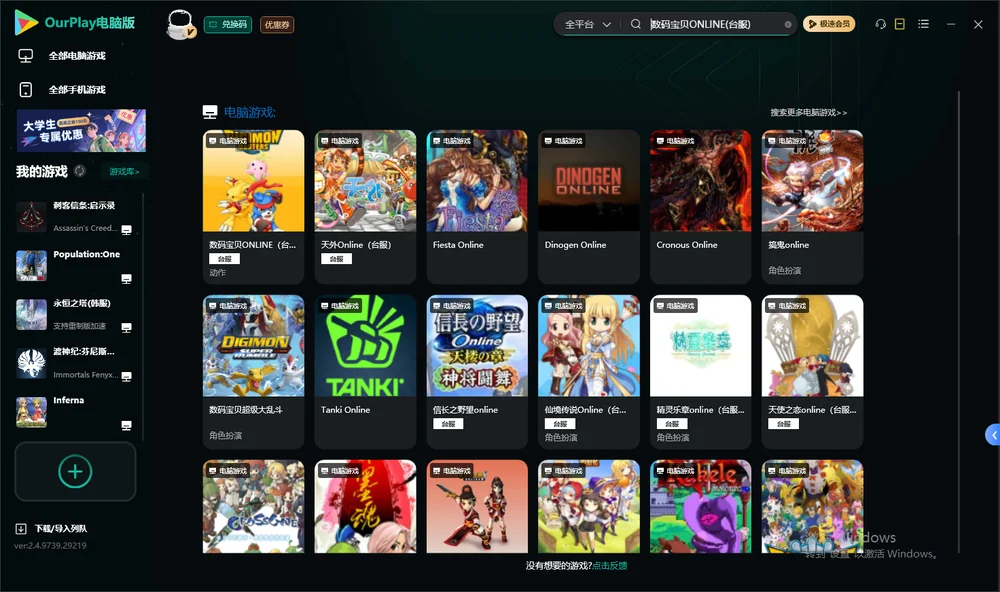The image size is (1000, 592).
Task: Click the 台服 tag on 天外Online card
Action: coord(336,259)
